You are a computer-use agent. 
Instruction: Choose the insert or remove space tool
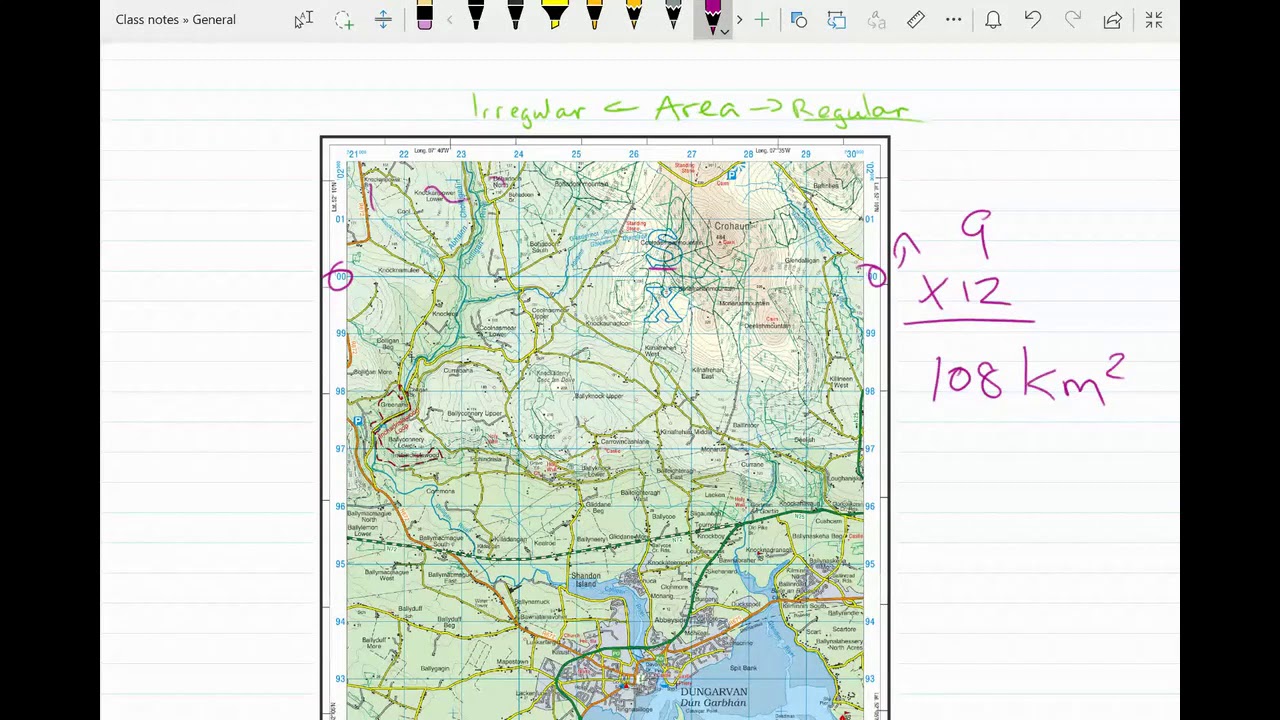(383, 20)
